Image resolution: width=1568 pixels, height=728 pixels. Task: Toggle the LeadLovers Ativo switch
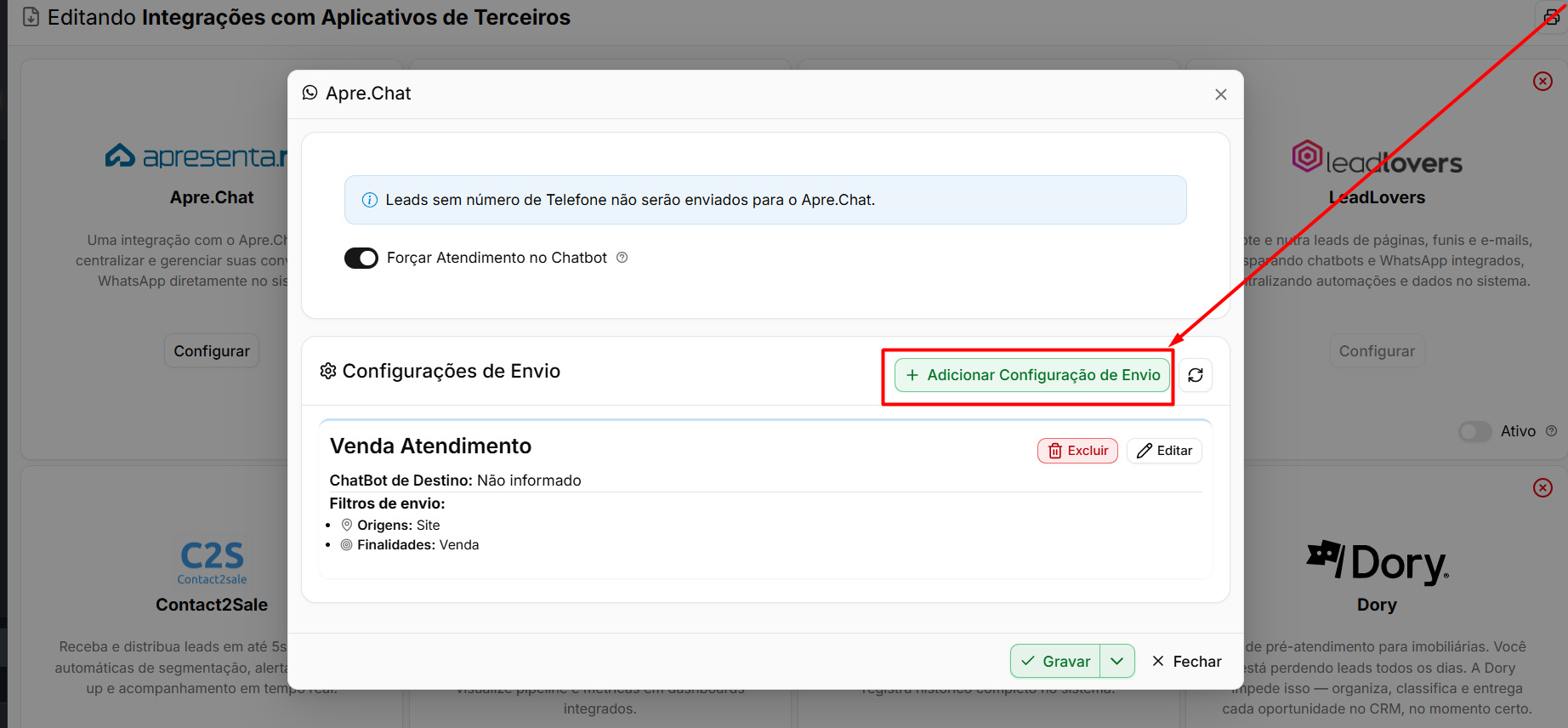point(1475,431)
